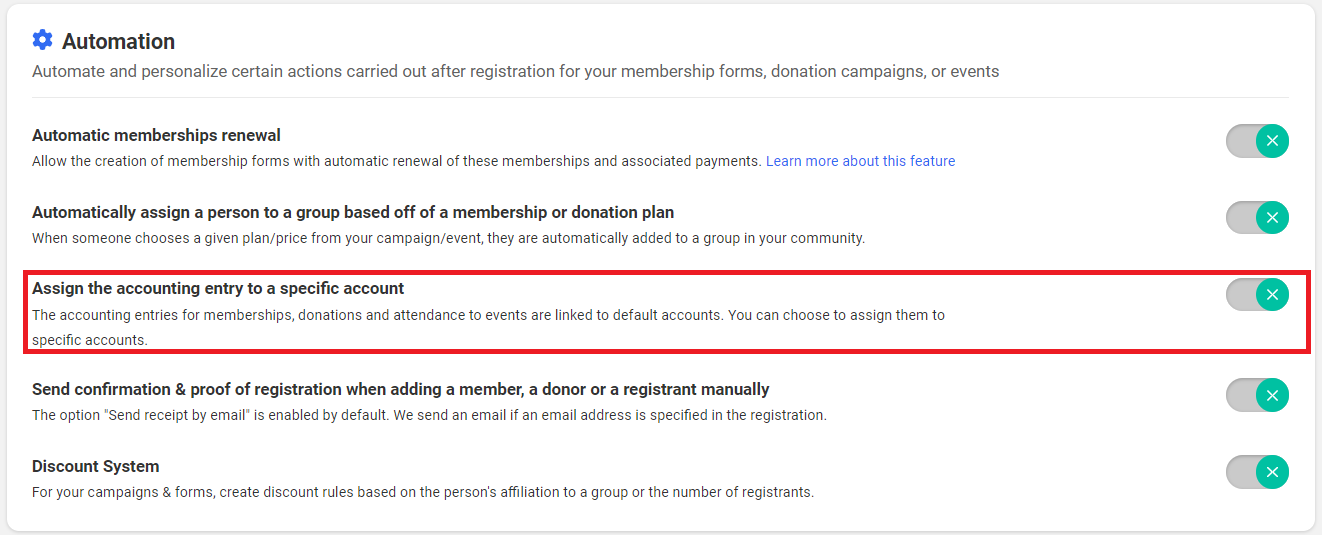Disable the automatic group assignment switch
1322x535 pixels.
[1257, 217]
